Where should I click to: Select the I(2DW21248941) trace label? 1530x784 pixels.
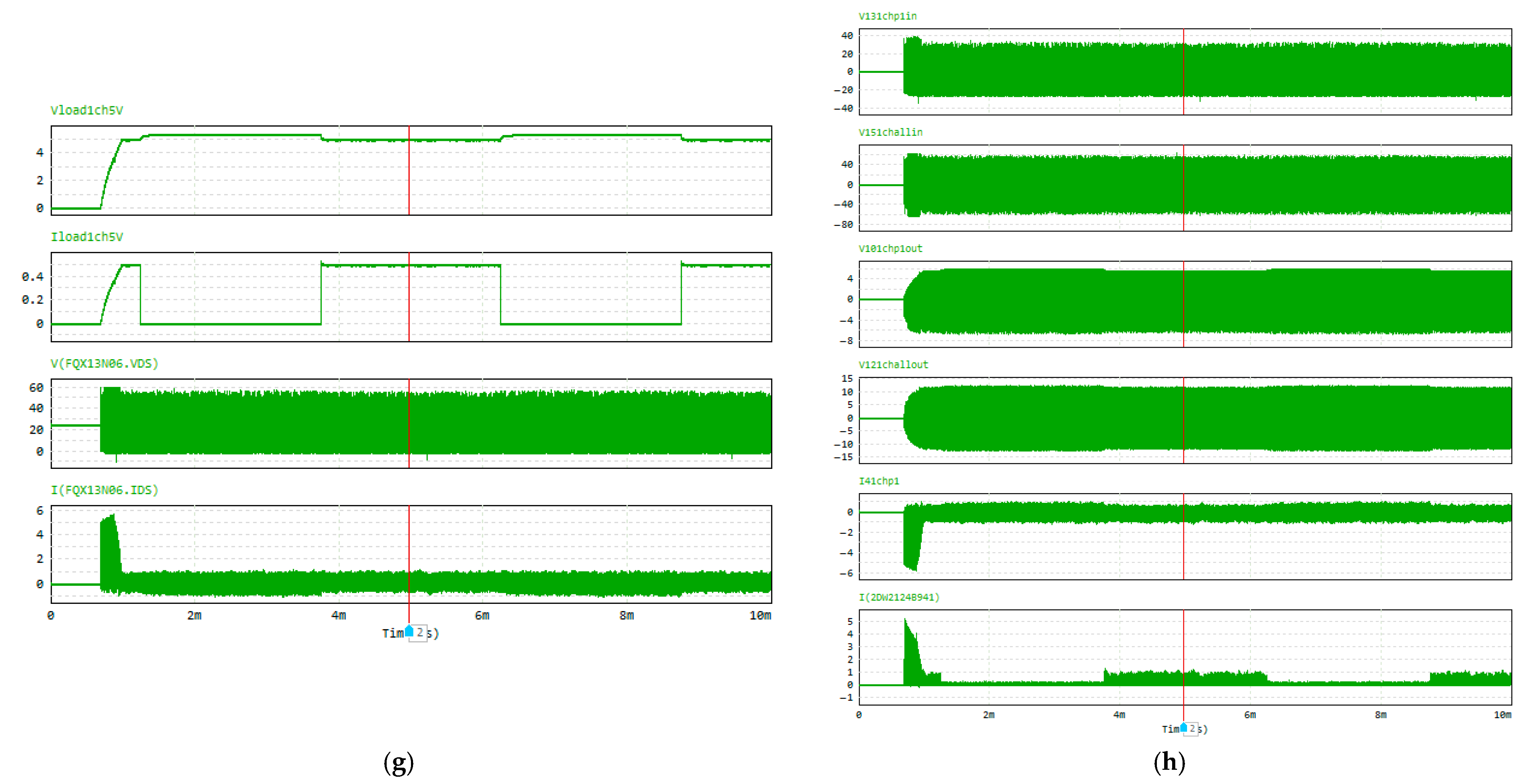coord(899,598)
